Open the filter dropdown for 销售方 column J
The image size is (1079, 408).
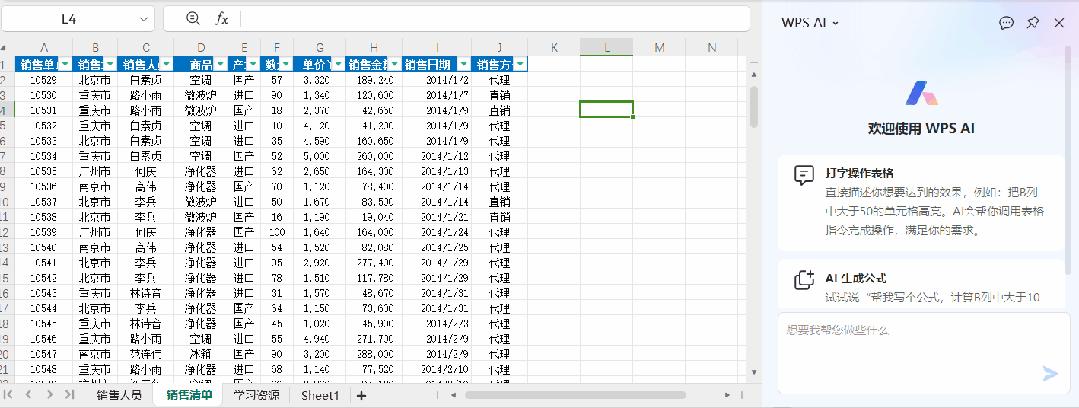click(521, 65)
